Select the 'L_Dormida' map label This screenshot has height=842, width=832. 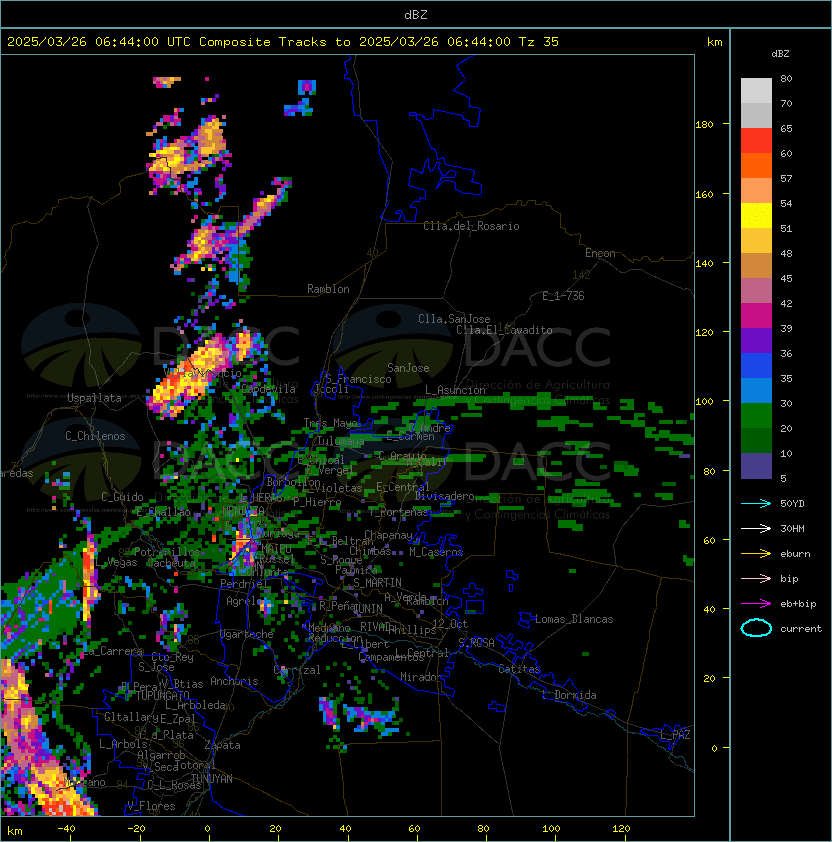tap(569, 695)
